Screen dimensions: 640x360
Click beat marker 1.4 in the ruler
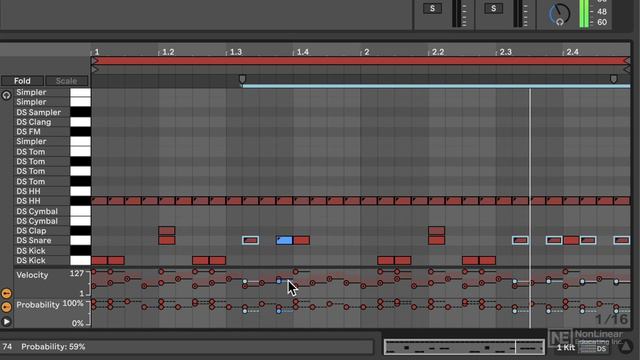click(x=302, y=52)
